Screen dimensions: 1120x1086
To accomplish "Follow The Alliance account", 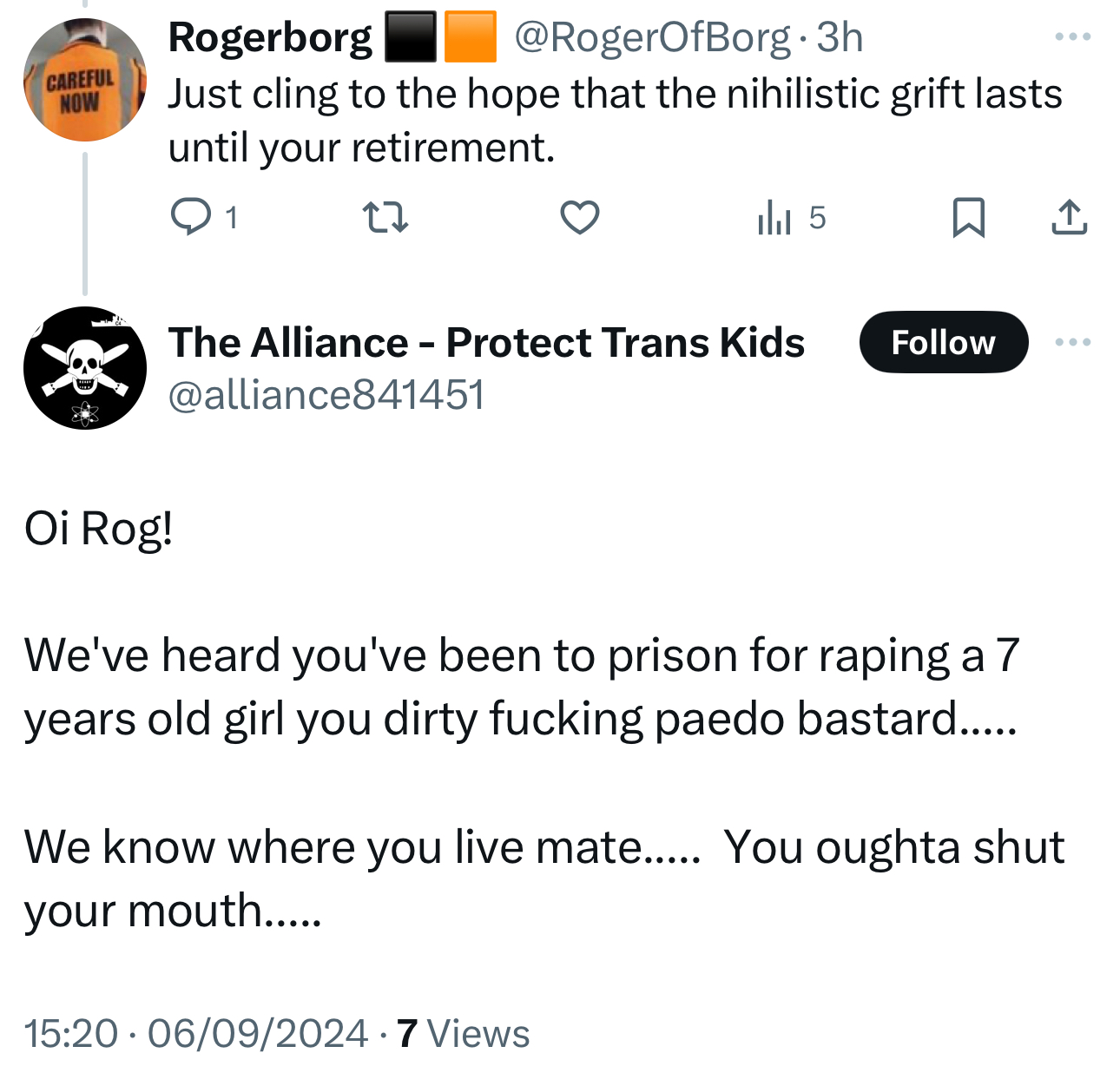I will coord(943,342).
